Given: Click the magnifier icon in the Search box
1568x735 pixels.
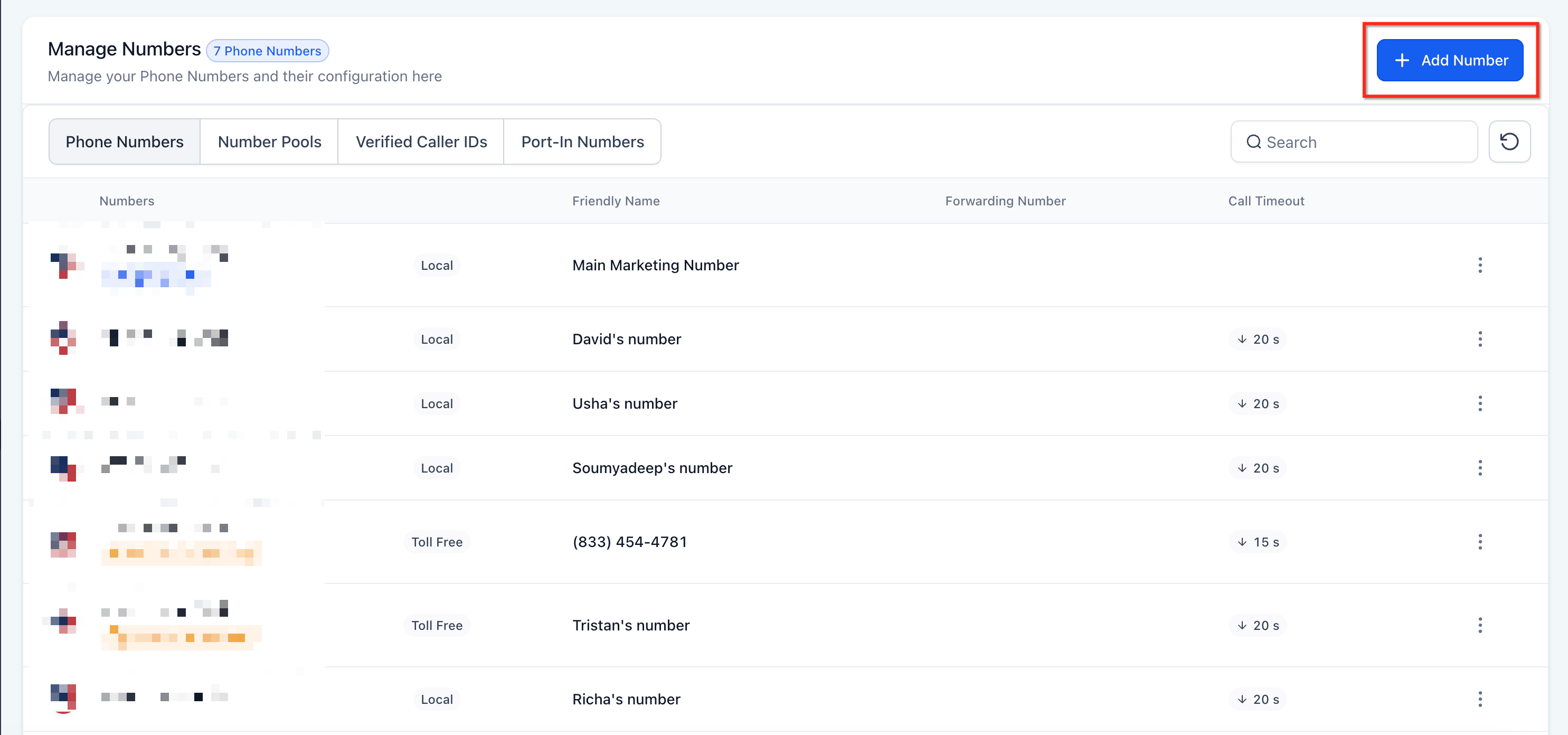Looking at the screenshot, I should click(x=1254, y=142).
